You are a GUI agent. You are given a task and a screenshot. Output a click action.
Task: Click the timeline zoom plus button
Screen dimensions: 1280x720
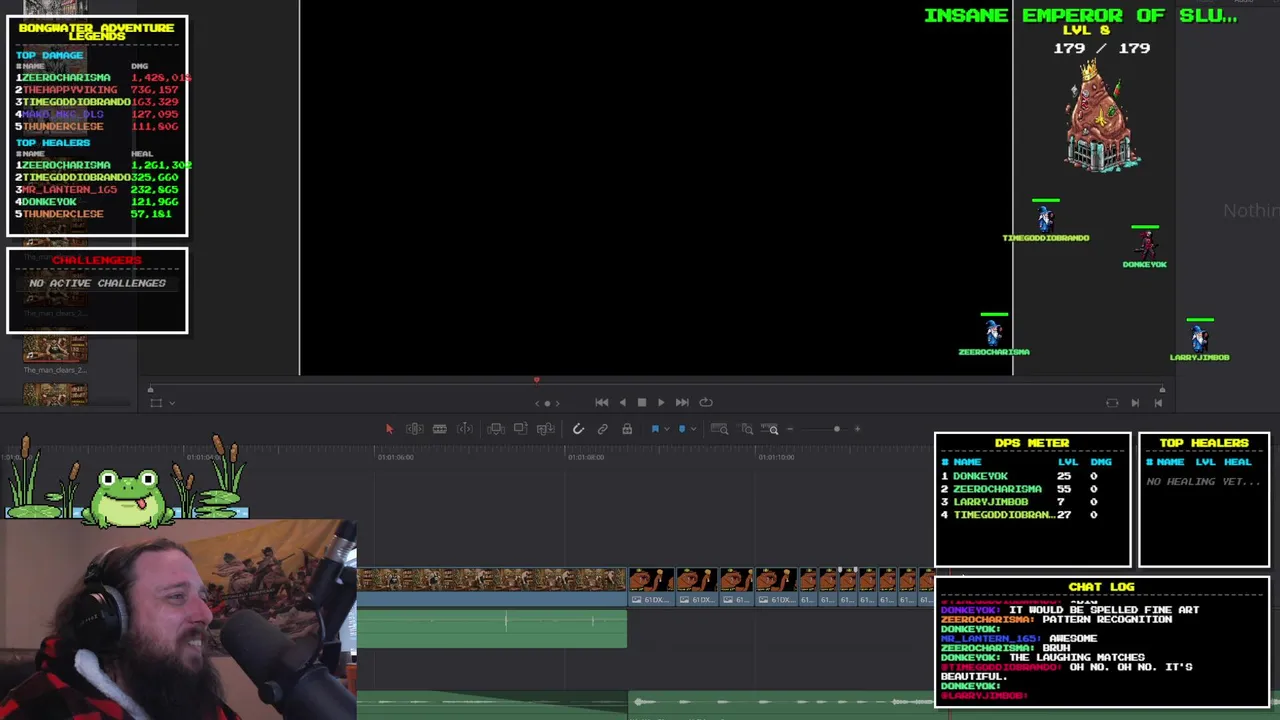point(856,429)
